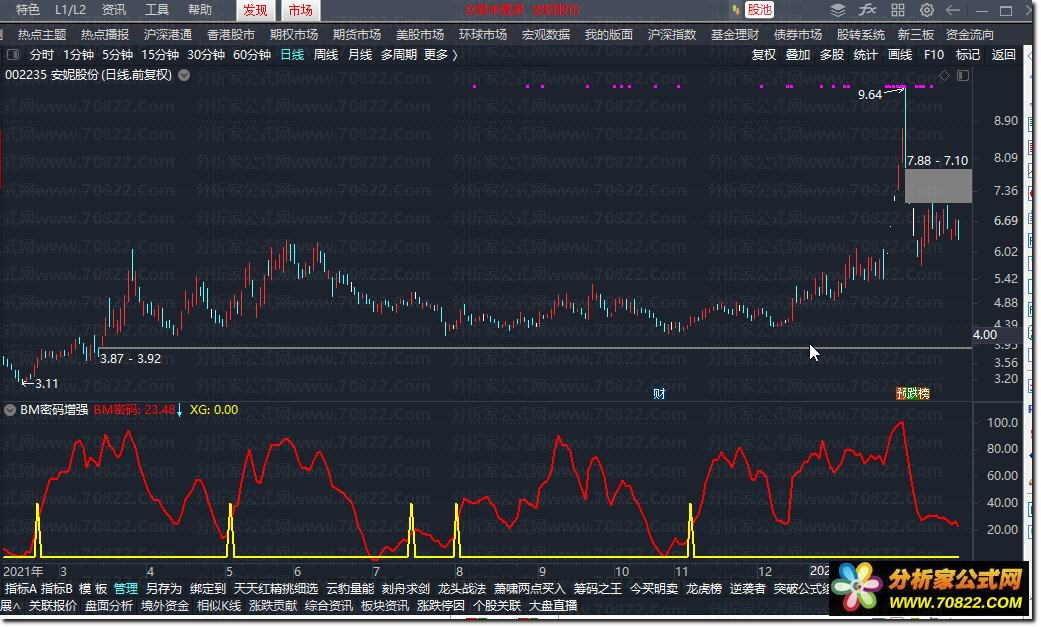
Task: Click the circle icon beside BM密码增强
Action: click(10, 410)
